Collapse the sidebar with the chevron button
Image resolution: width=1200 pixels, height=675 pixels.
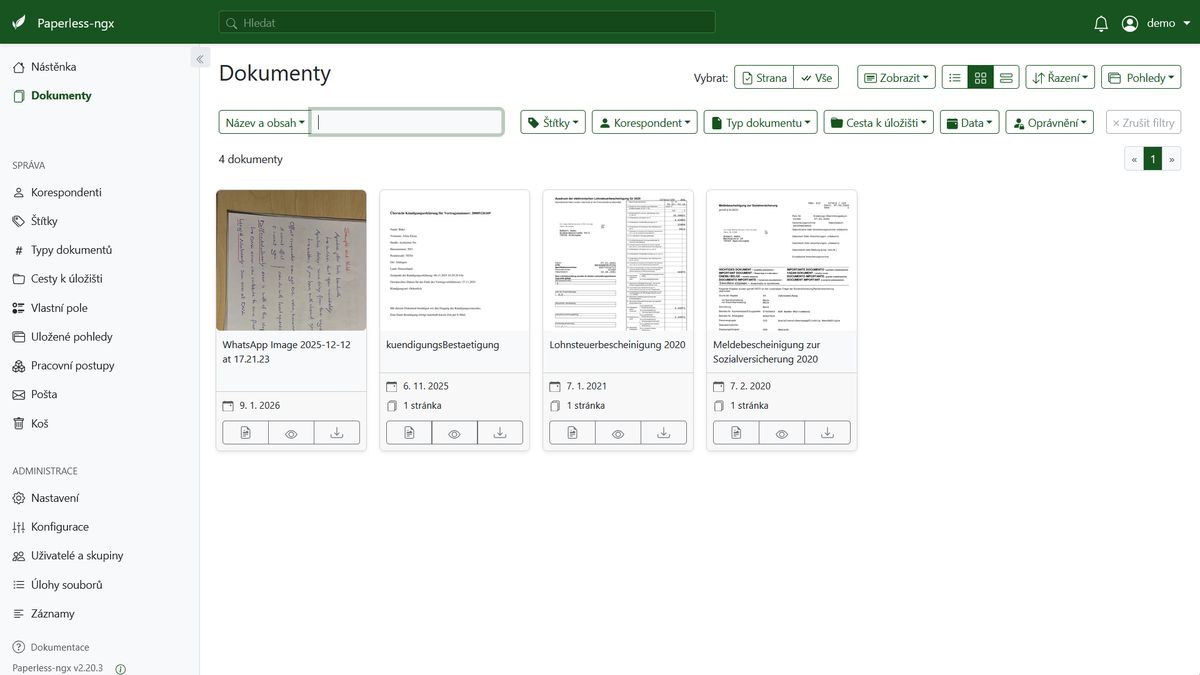(200, 59)
